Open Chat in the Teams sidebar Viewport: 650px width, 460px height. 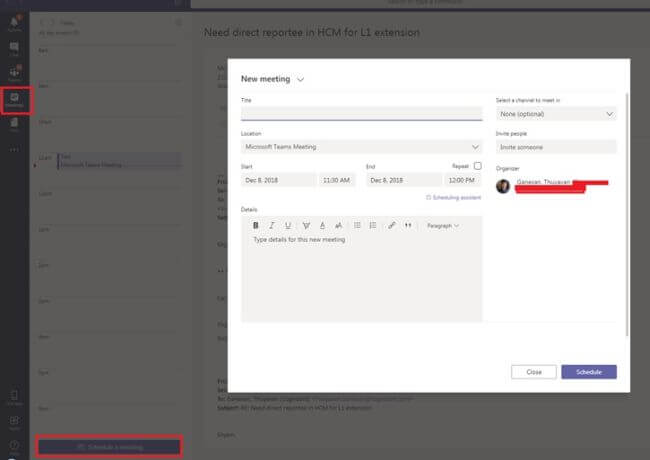tap(15, 48)
